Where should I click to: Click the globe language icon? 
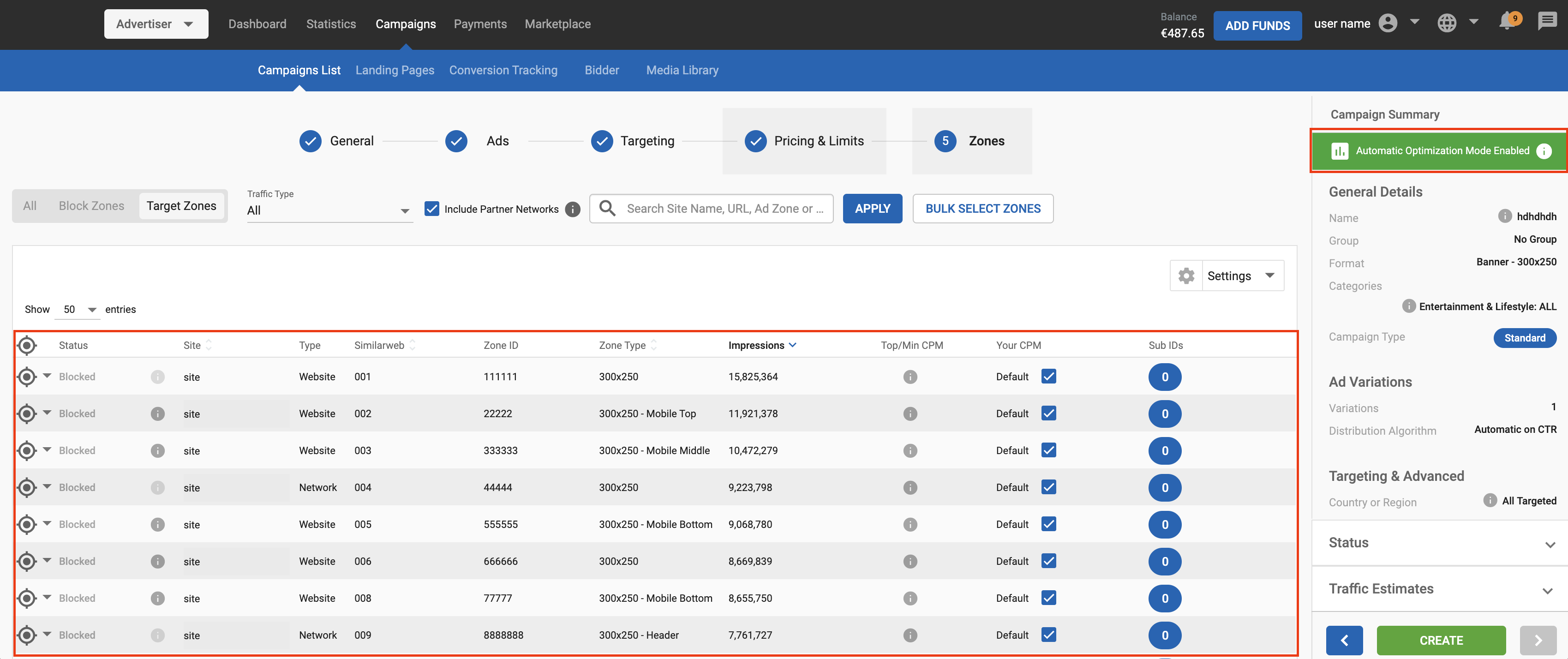point(1447,23)
